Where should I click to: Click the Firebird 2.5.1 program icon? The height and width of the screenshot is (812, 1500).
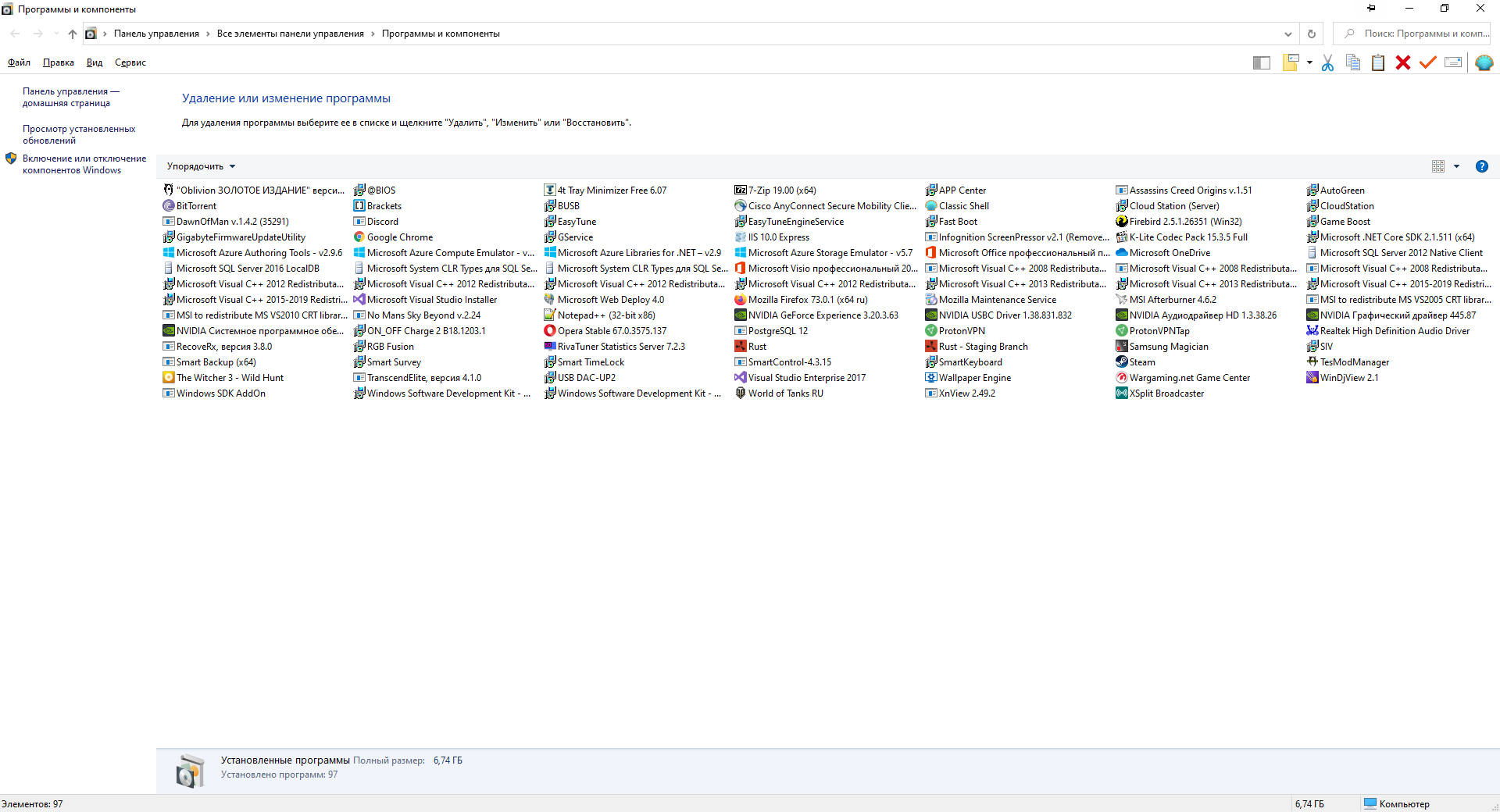[1121, 222]
